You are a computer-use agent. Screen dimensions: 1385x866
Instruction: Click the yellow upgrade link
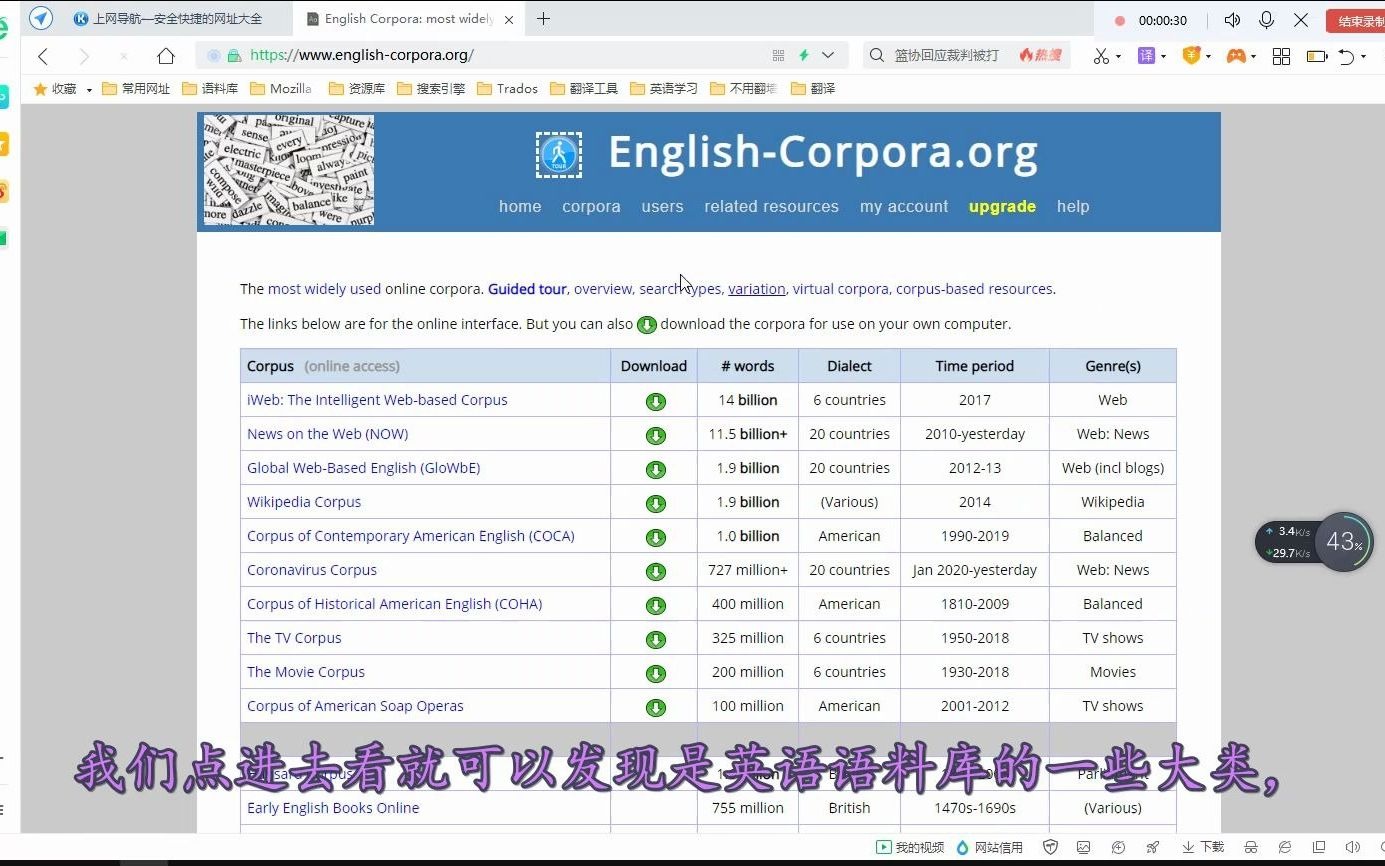click(x=1002, y=206)
